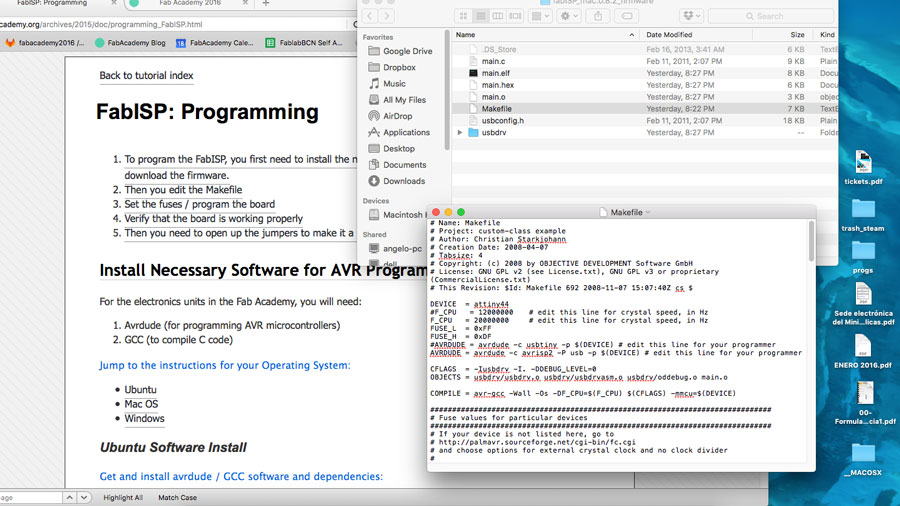The image size is (900, 506).
Task: Switch Finder to list view
Action: (x=481, y=16)
